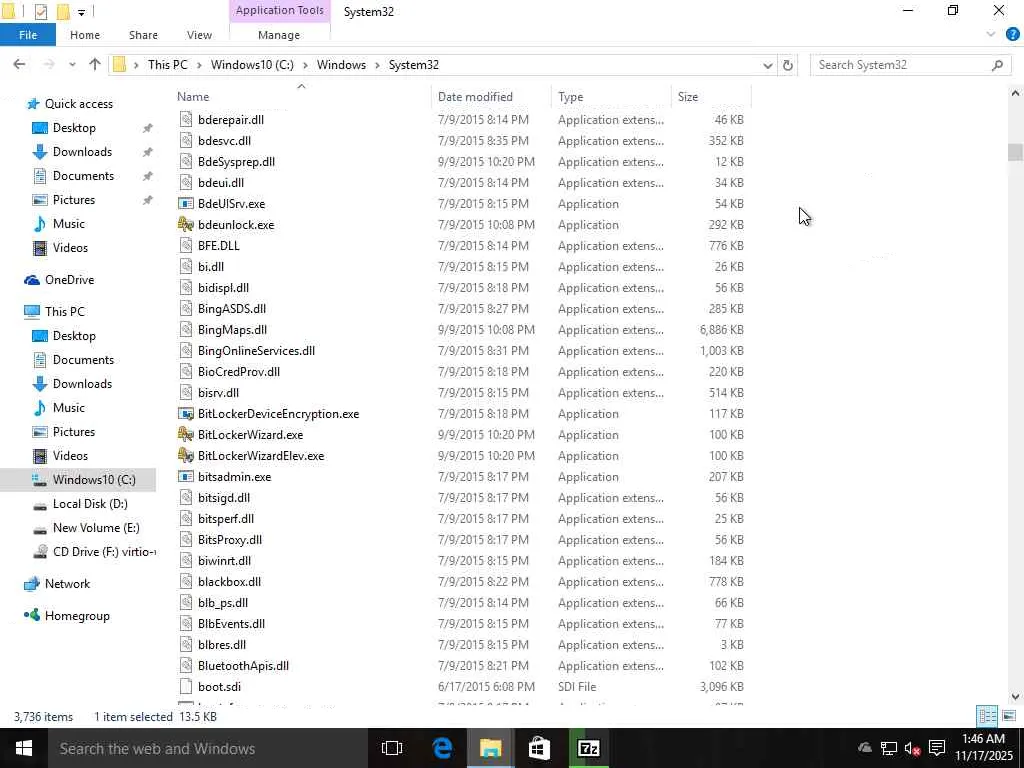This screenshot has width=1024, height=768.
Task: Select the BitLockerWizard.exe file icon
Action: [x=186, y=435]
